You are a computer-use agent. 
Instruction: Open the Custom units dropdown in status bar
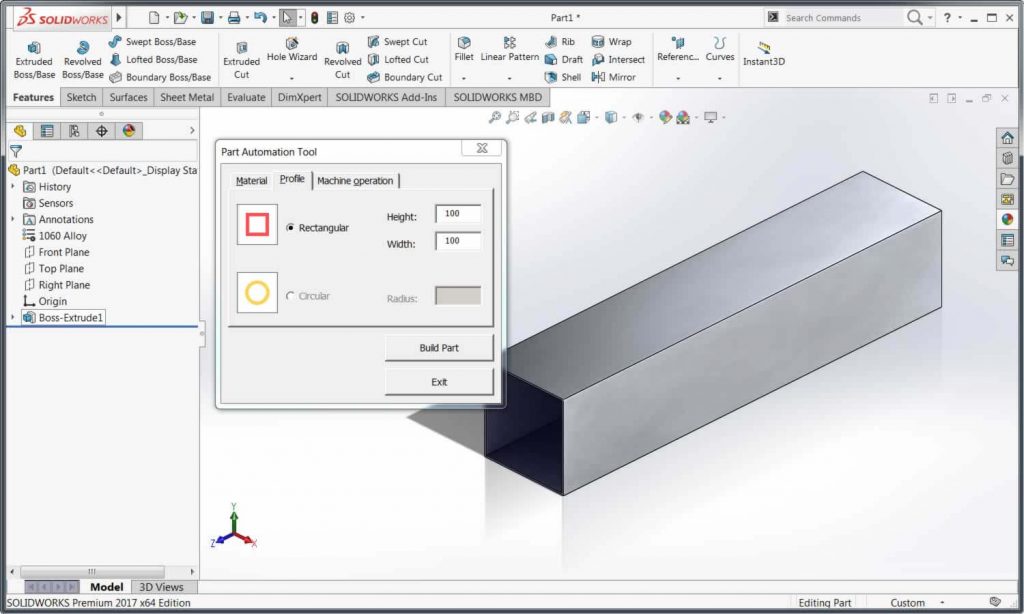[x=942, y=602]
